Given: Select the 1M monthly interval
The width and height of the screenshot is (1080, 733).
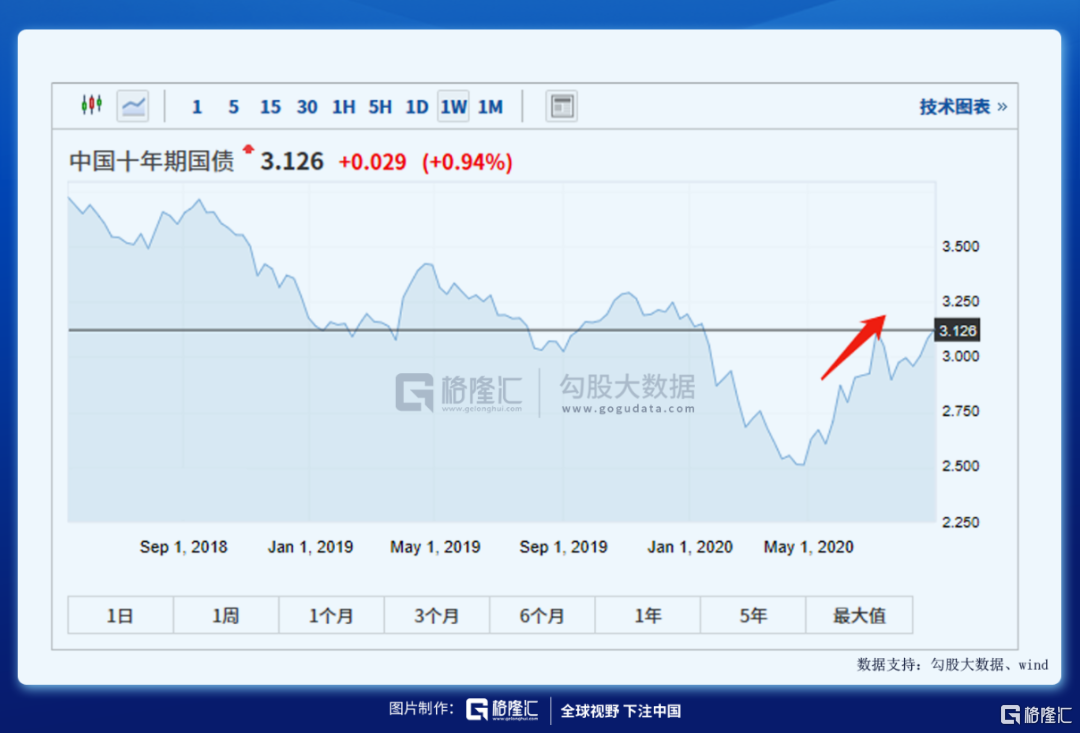Looking at the screenshot, I should coord(490,107).
